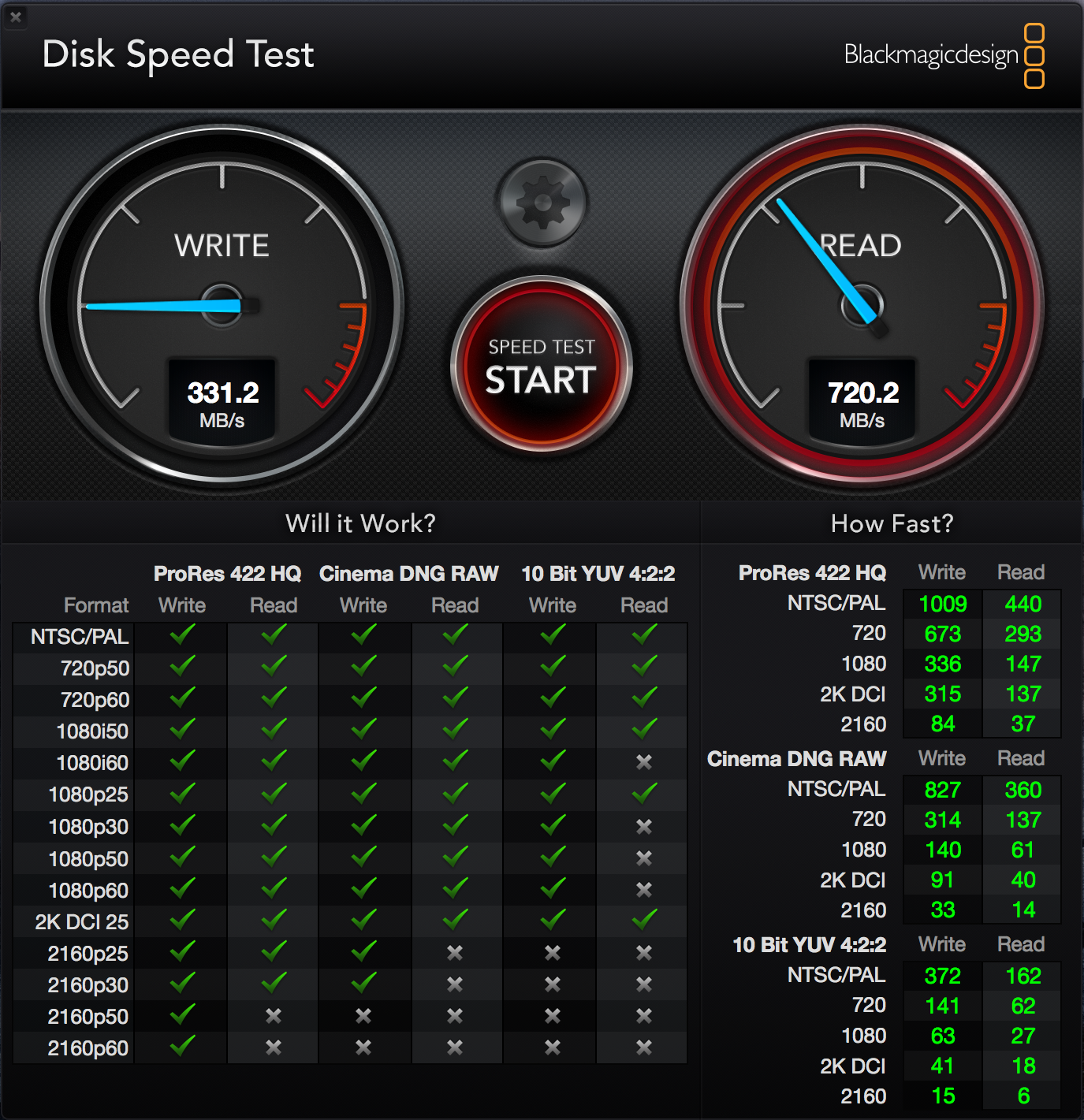
Task: Click X mark for 1080i60 10 Bit YUV Read
Action: [644, 762]
